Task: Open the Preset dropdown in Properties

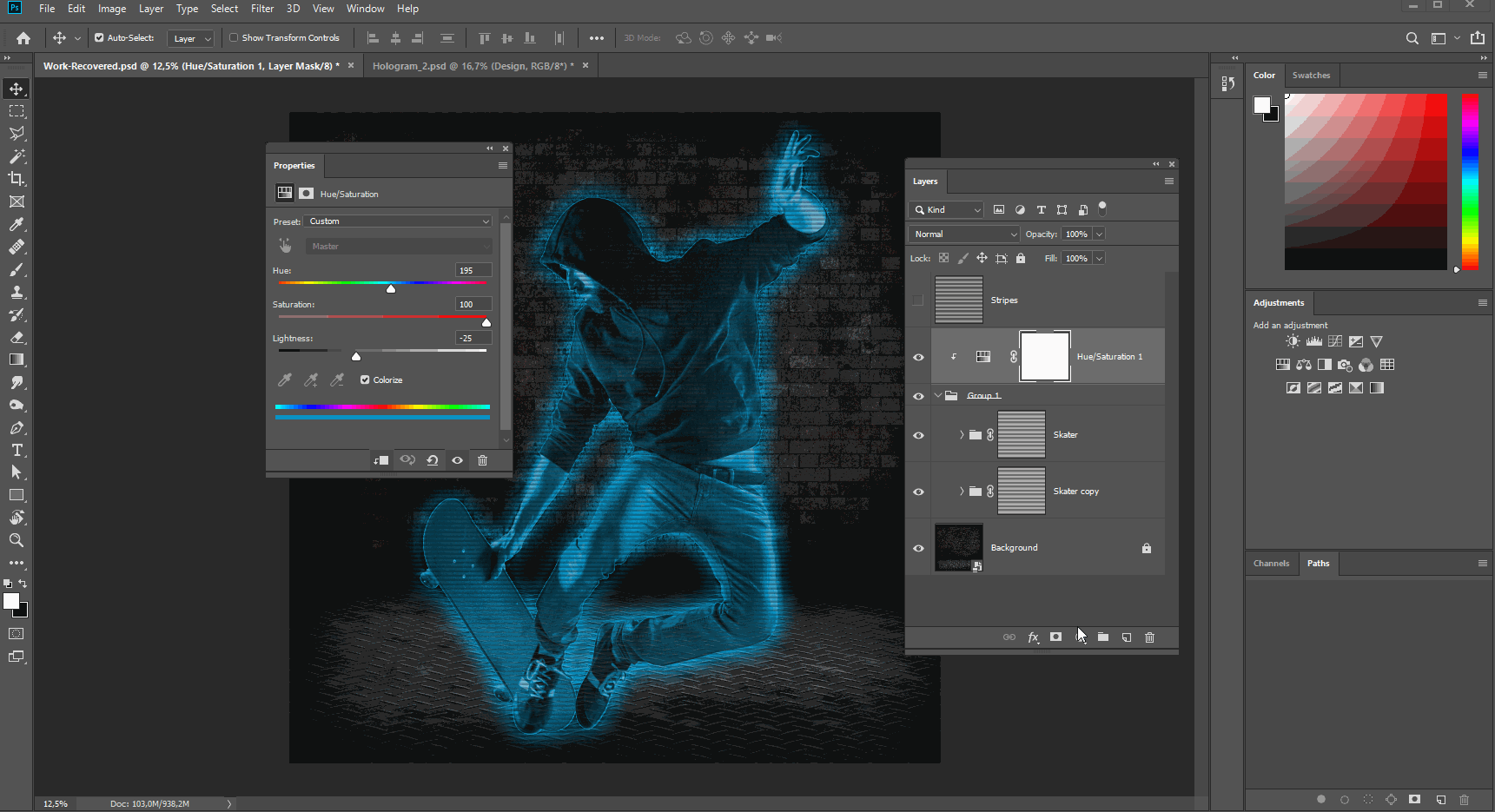Action: click(399, 221)
